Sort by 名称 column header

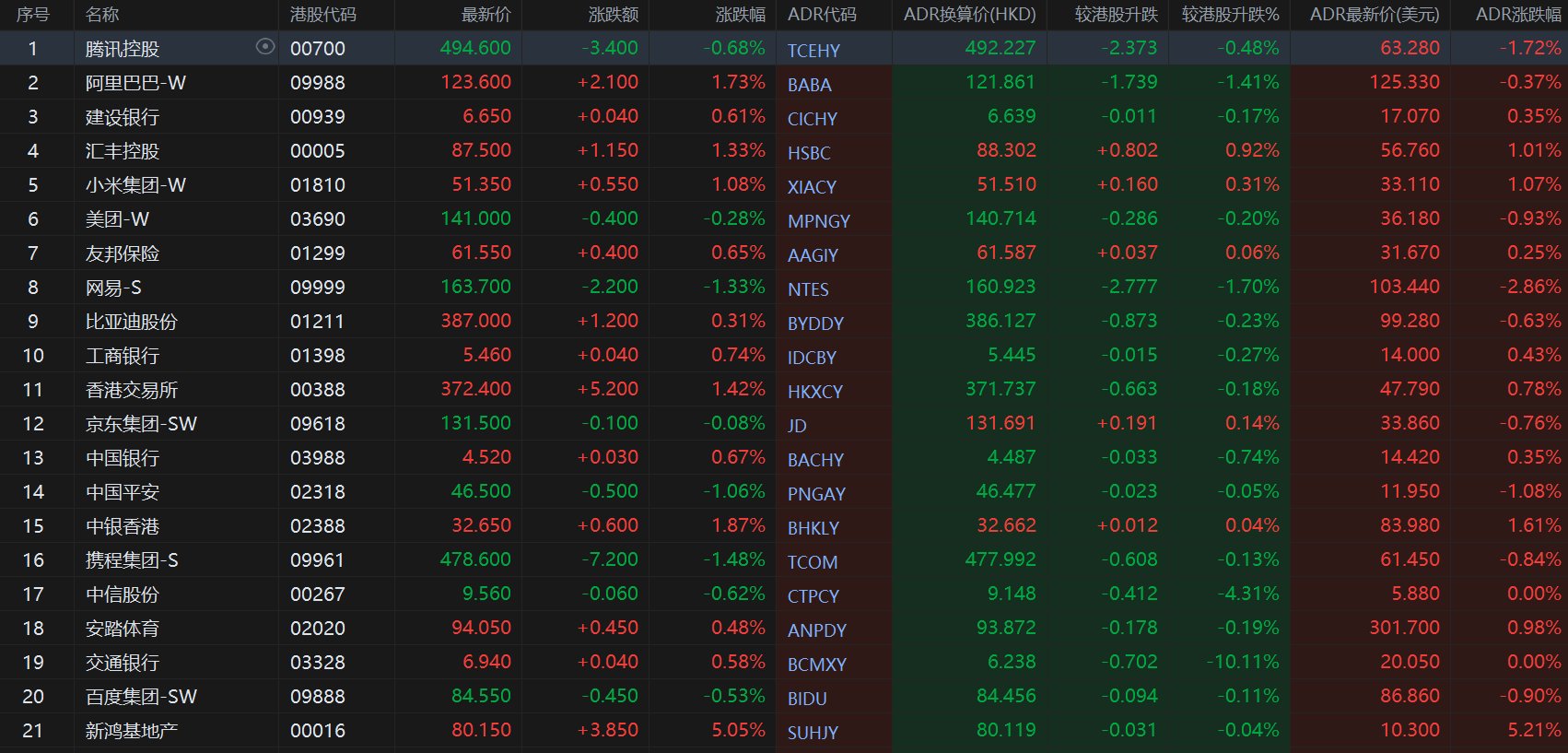(x=102, y=15)
